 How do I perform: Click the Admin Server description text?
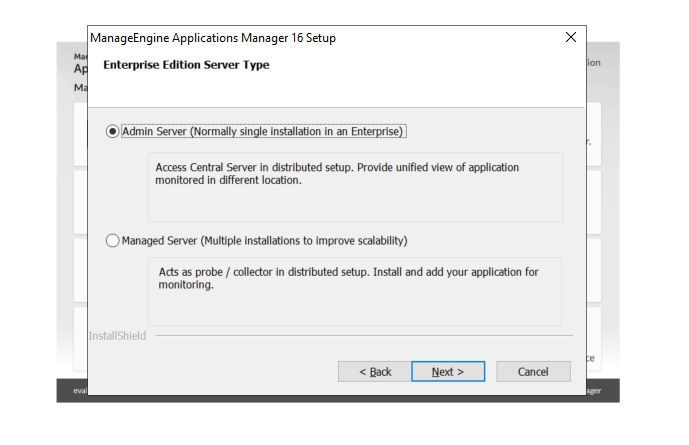click(x=337, y=174)
